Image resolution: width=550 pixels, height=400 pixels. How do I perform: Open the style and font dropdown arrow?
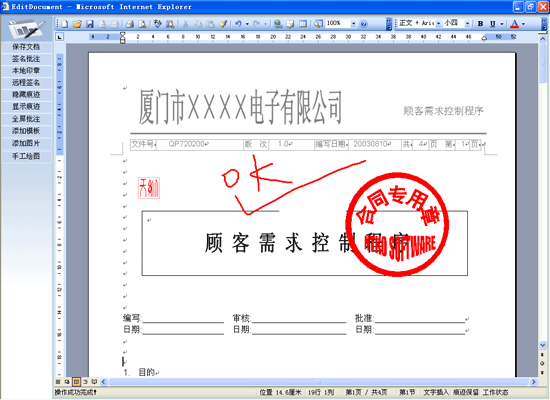[438, 24]
